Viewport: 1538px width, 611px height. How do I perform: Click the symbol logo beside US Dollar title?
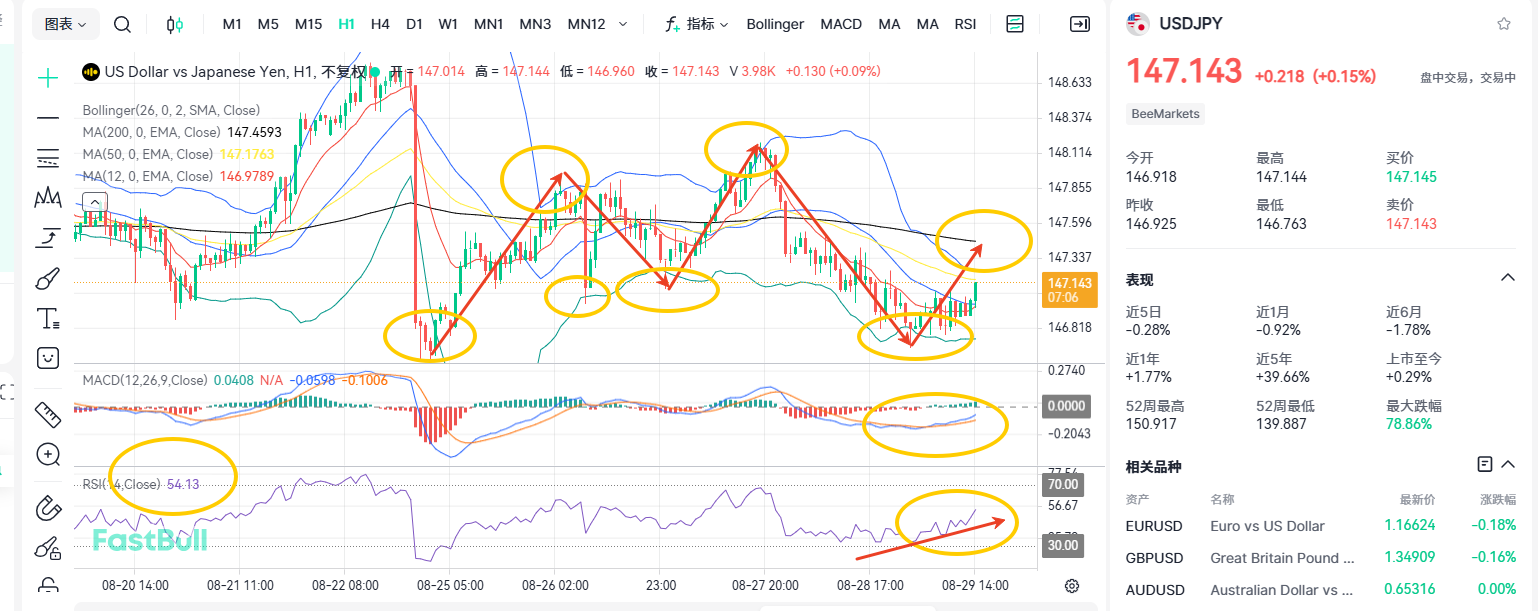click(90, 72)
